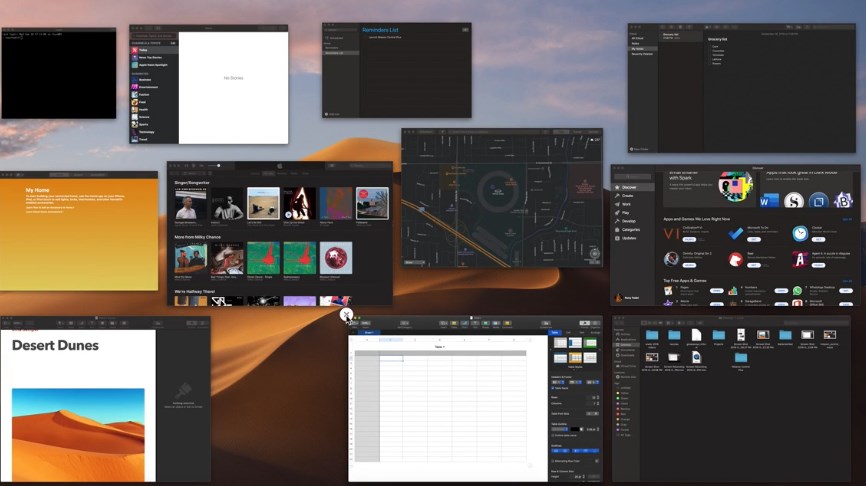Open News Top Stories channel
The image size is (866, 486).
(154, 57)
